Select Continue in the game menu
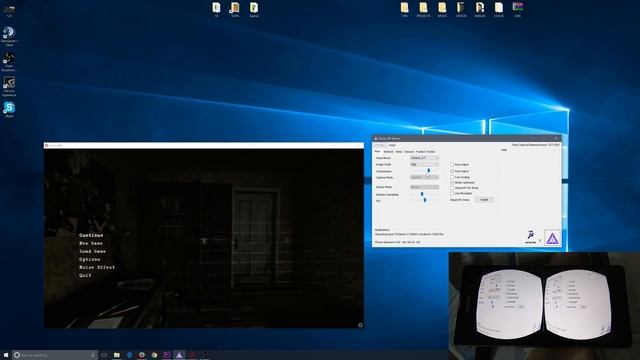 [x=91, y=236]
